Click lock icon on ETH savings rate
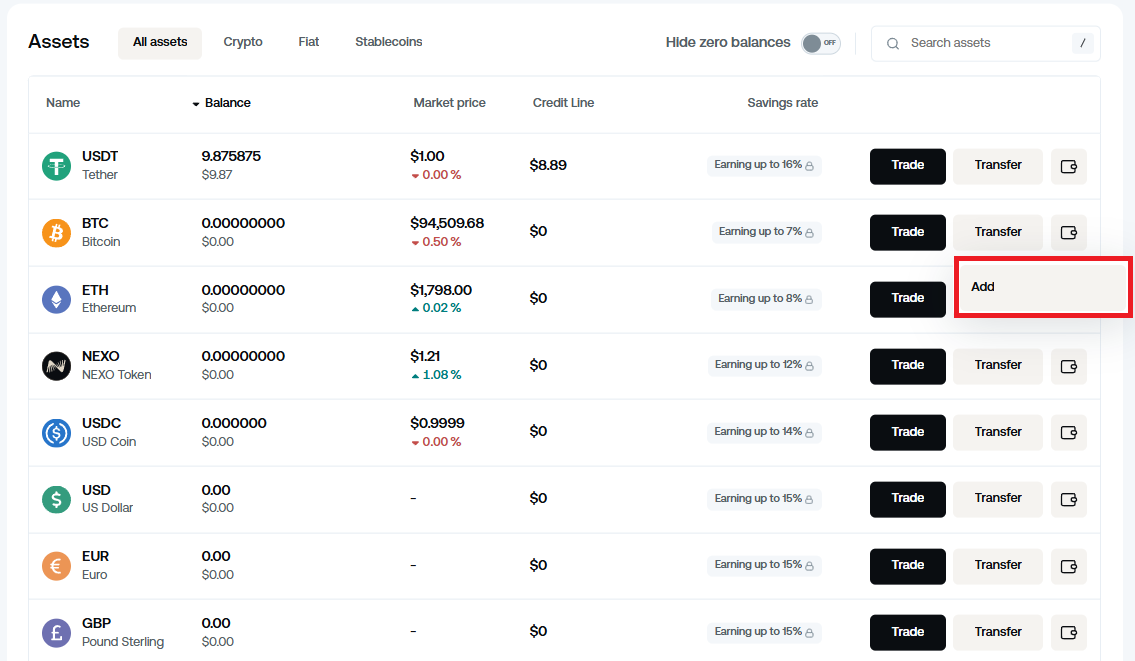Image resolution: width=1135 pixels, height=661 pixels. coord(809,299)
